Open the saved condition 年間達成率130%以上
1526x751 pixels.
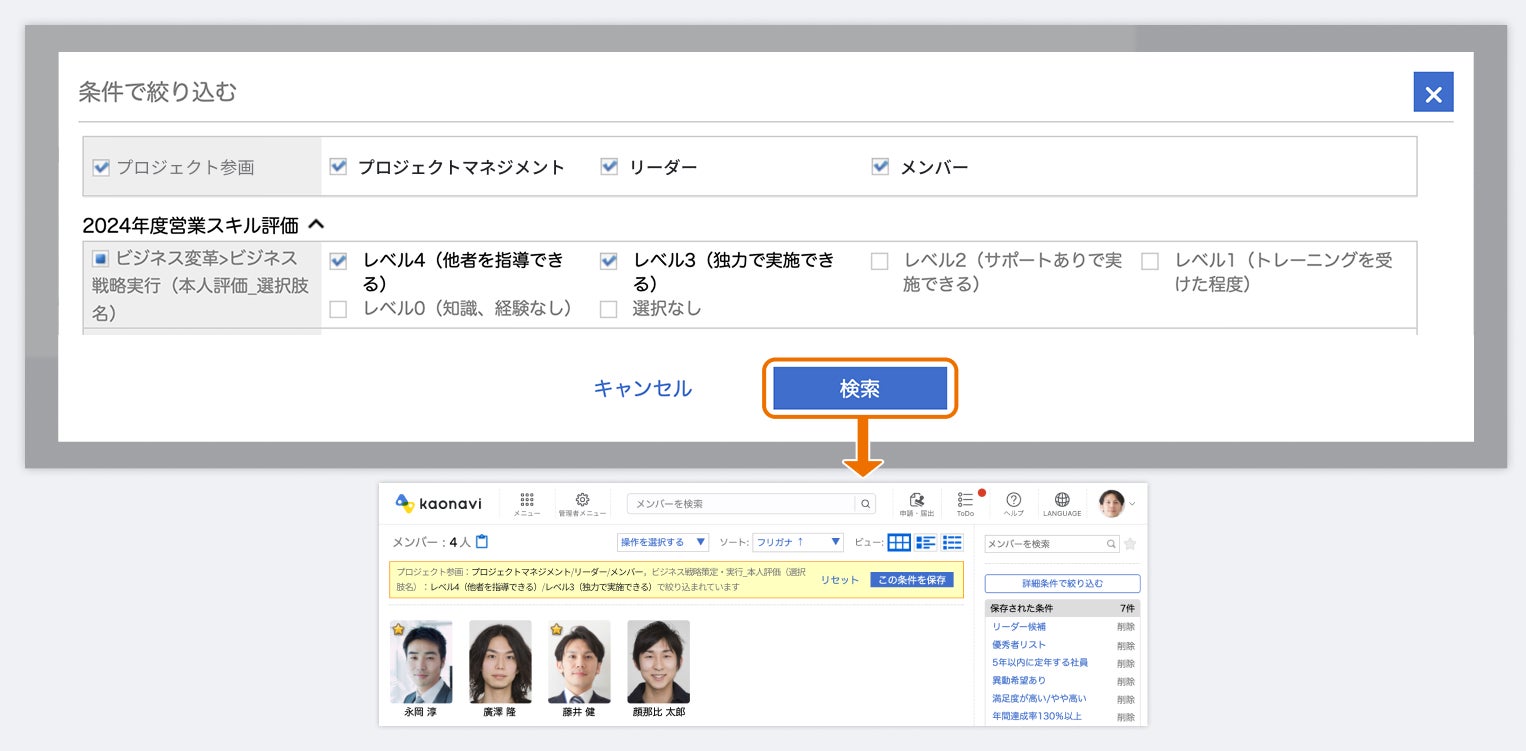1037,717
